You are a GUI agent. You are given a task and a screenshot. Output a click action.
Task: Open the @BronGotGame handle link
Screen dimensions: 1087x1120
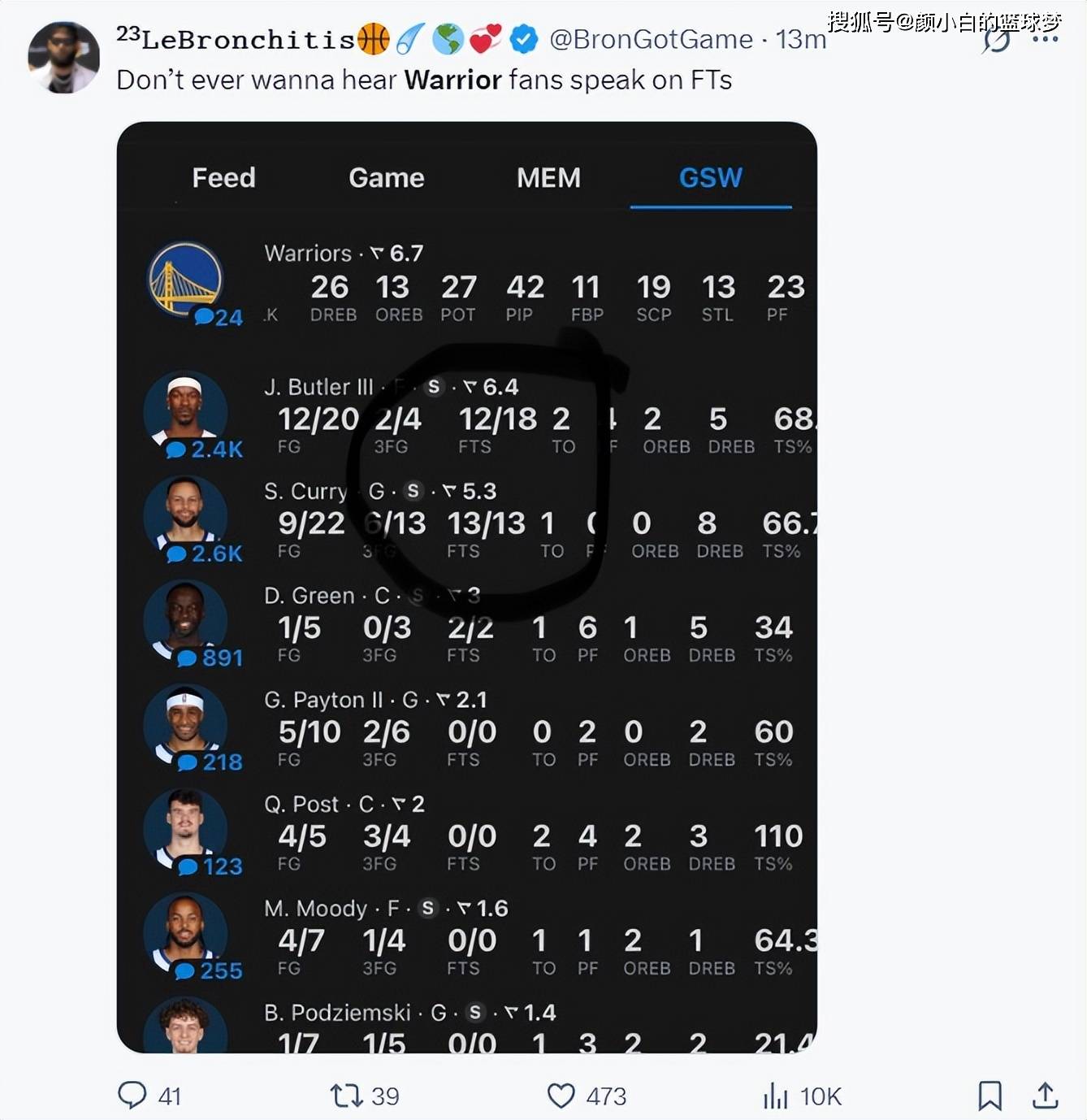[652, 39]
